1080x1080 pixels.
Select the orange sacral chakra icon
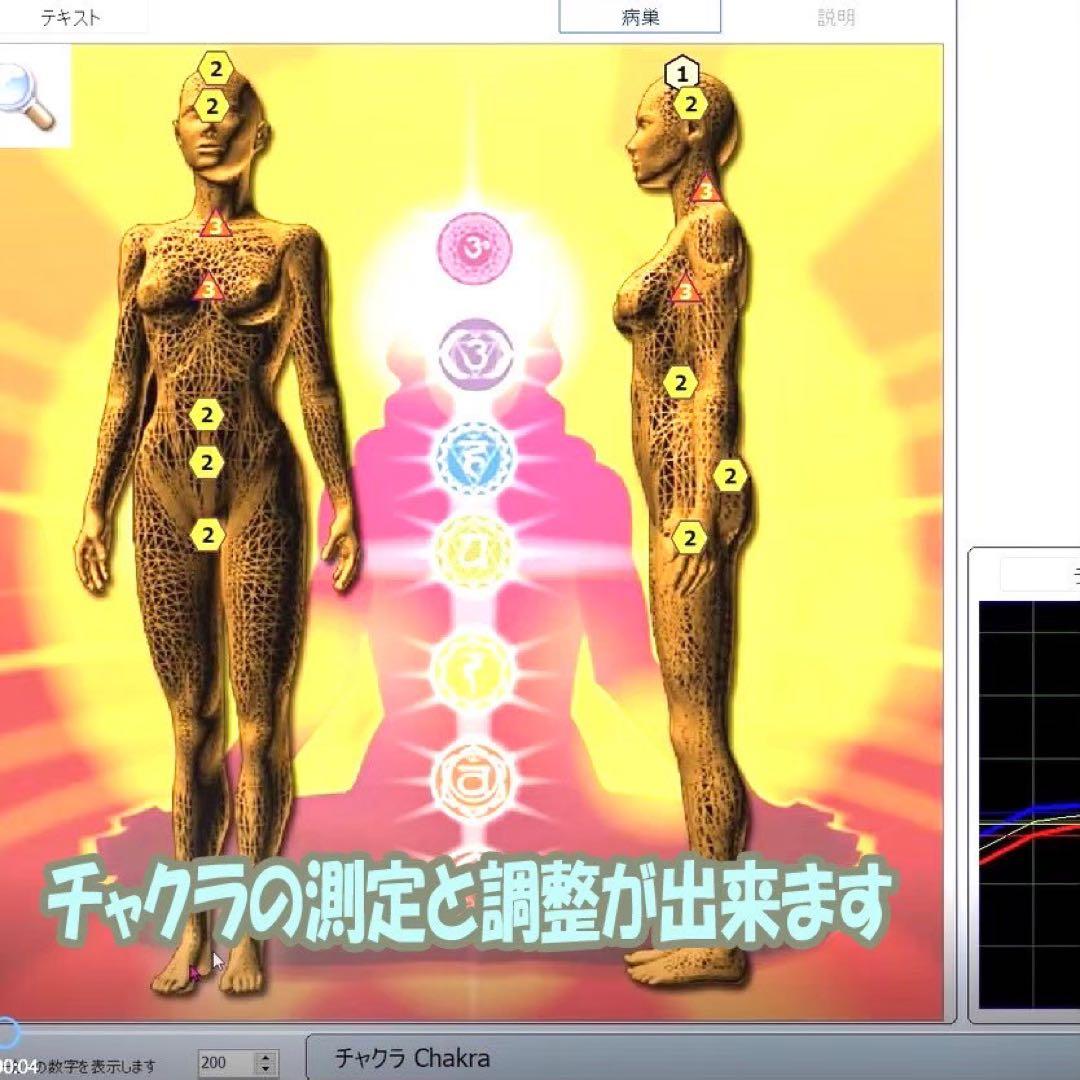point(475,778)
